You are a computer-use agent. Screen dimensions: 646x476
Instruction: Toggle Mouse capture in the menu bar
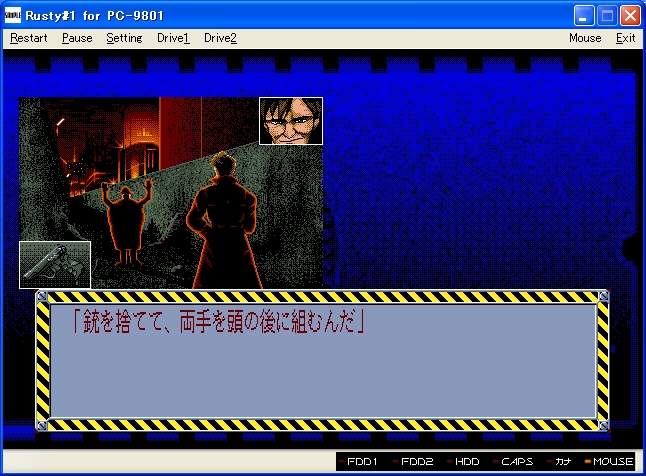(585, 38)
